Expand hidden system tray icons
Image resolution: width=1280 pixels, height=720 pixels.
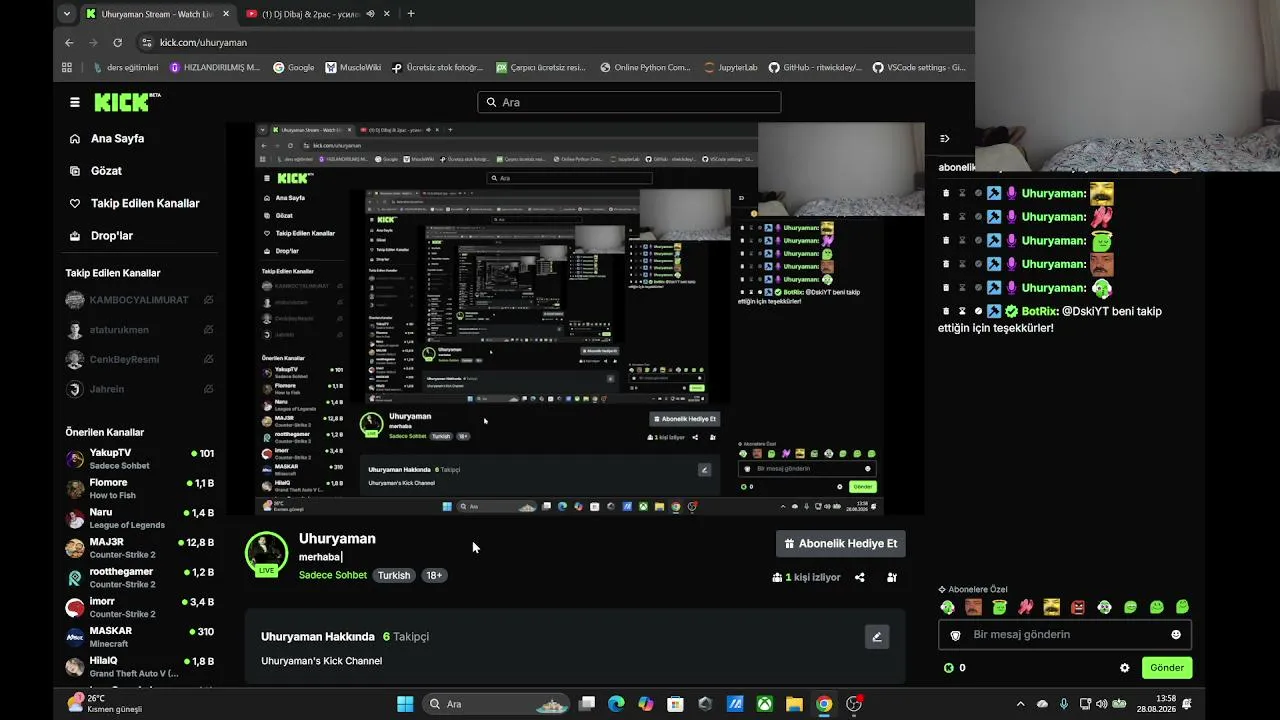point(1020,704)
